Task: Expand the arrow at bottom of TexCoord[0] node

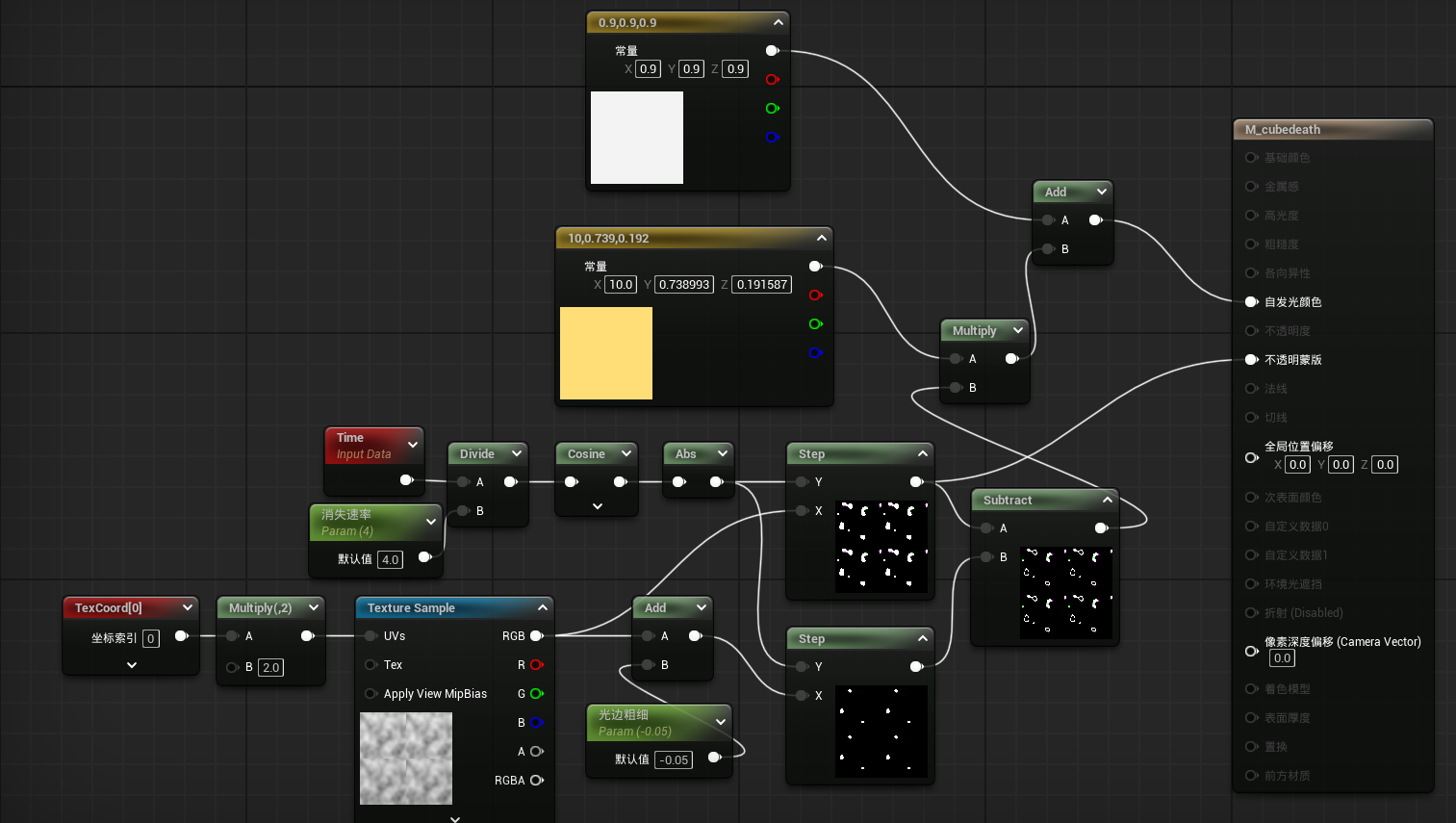Action: 132,665
